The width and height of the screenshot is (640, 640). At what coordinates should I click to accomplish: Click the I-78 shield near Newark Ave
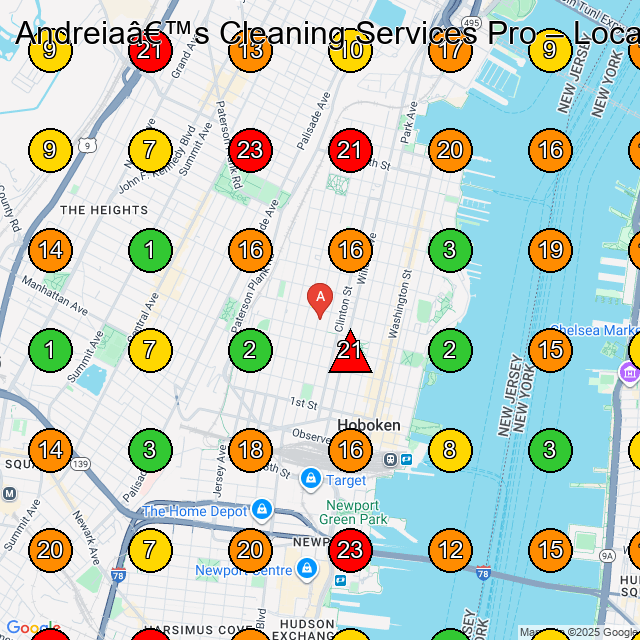(x=118, y=575)
